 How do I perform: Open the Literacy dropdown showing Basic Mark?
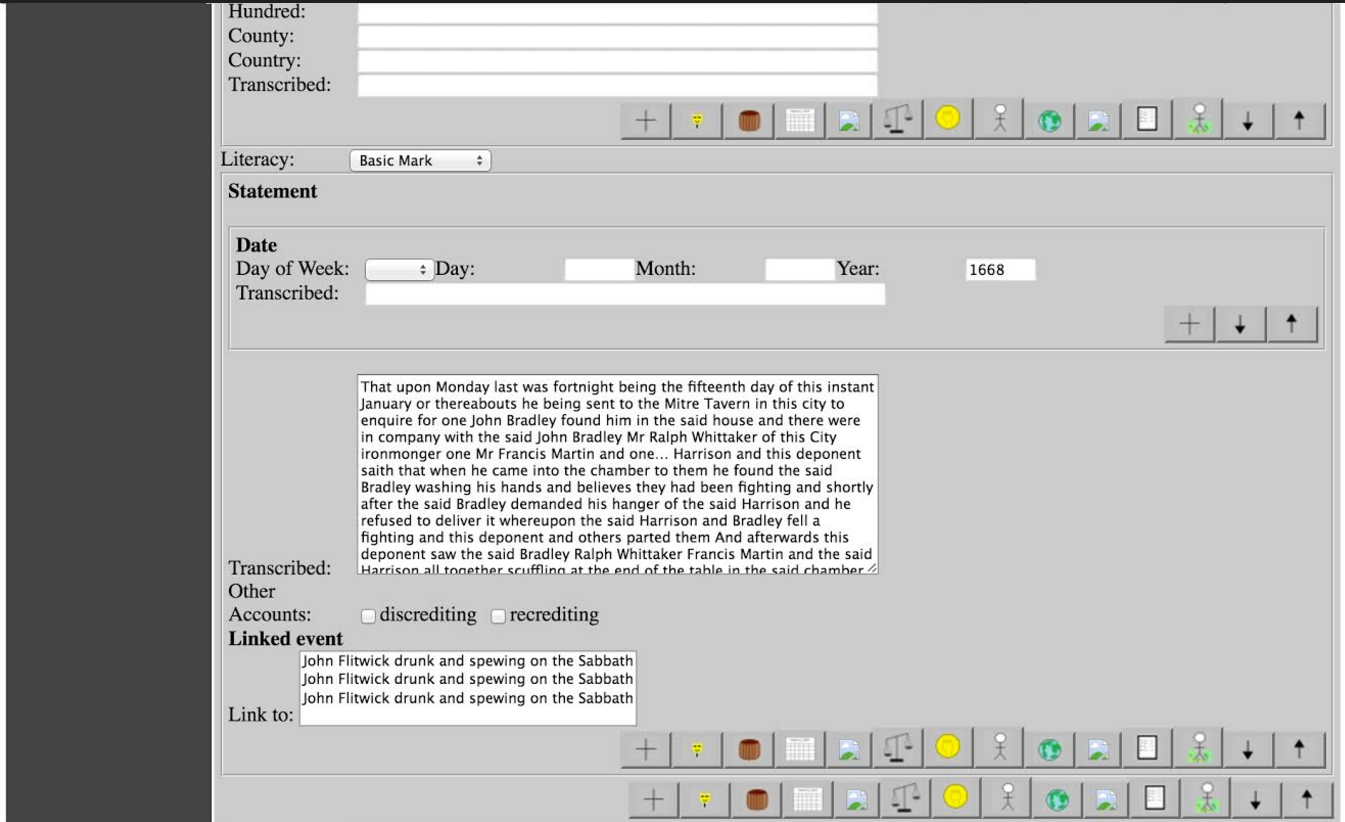coord(420,160)
